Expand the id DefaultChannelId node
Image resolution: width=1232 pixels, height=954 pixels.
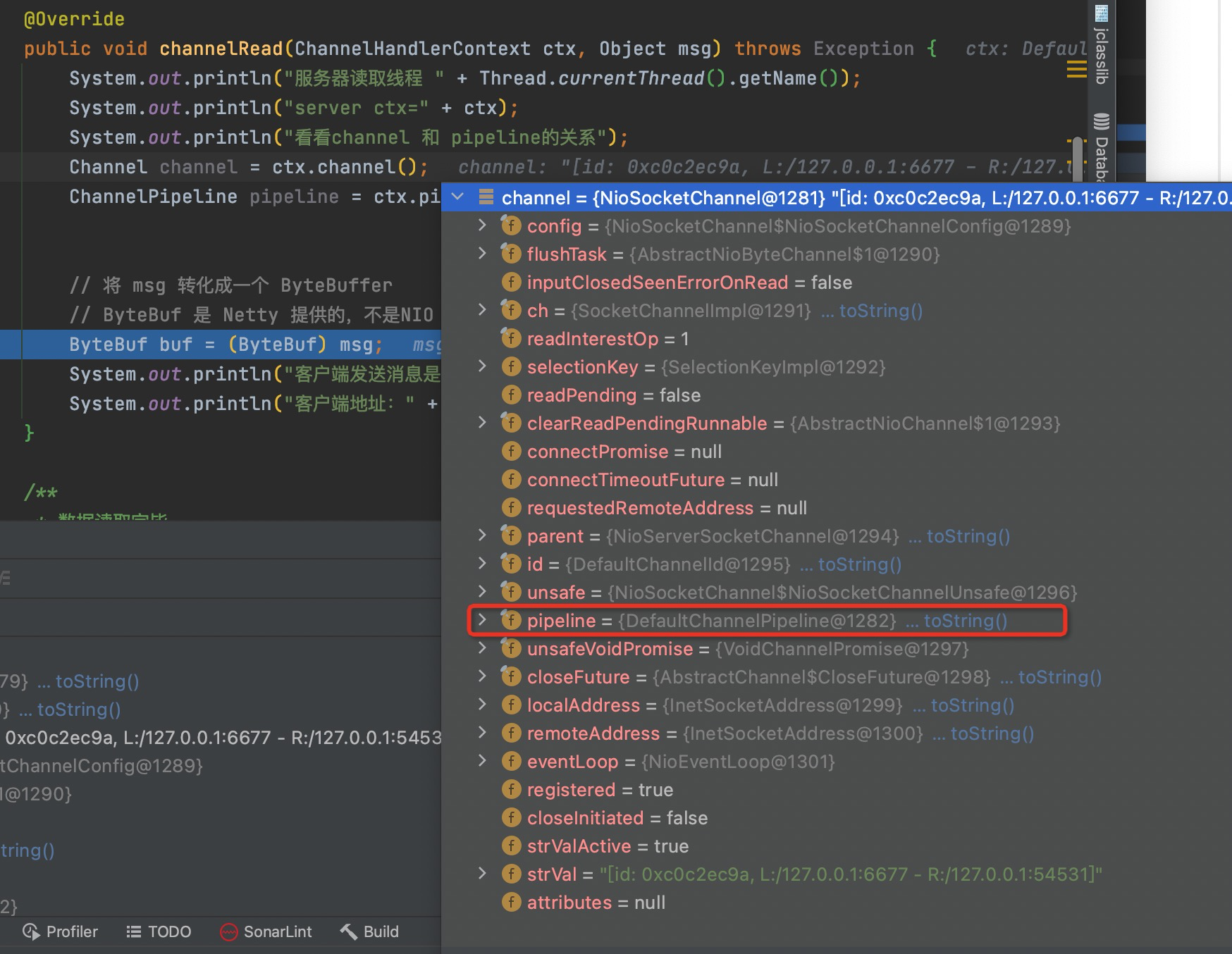[482, 564]
